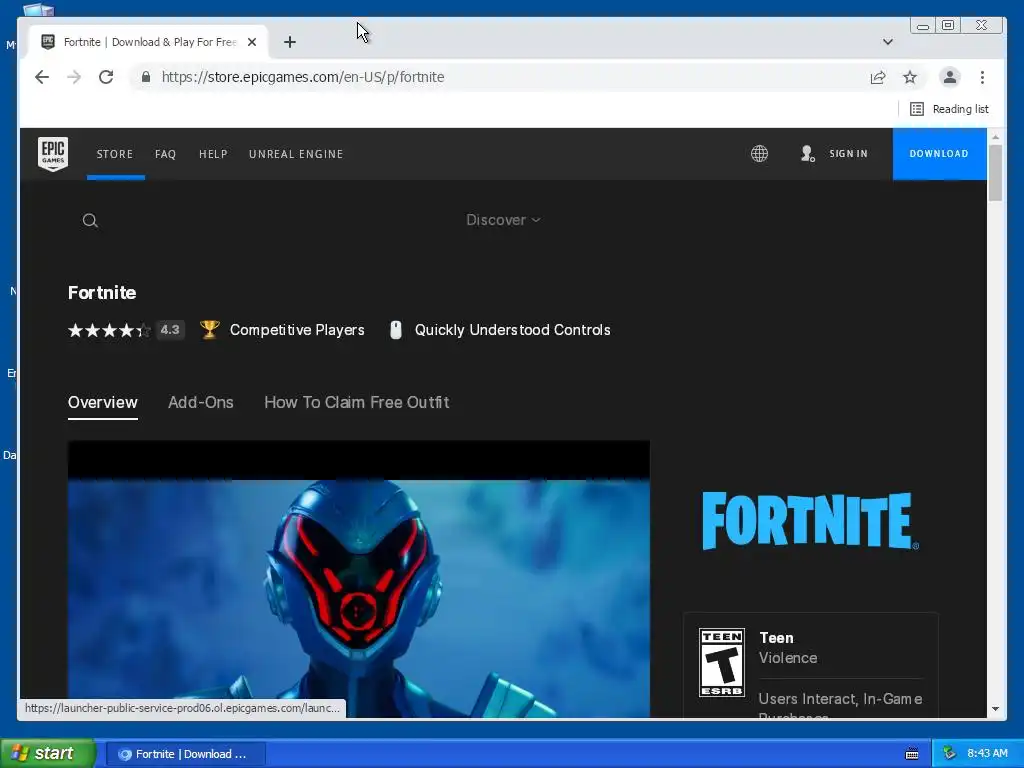The width and height of the screenshot is (1024, 768).
Task: Open the Chrome profile avatar icon
Action: 950,77
